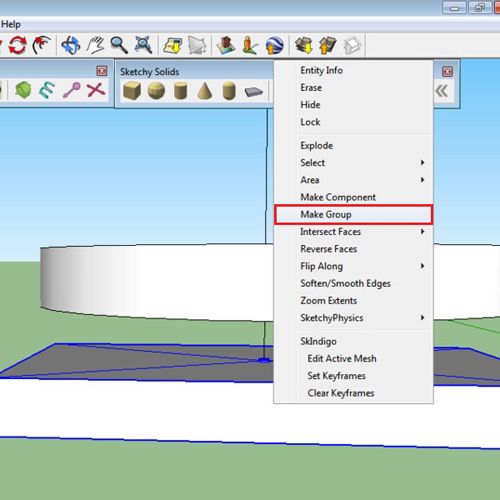Click the Zoom Extents toolbar icon
The width and height of the screenshot is (500, 500).
click(x=143, y=45)
